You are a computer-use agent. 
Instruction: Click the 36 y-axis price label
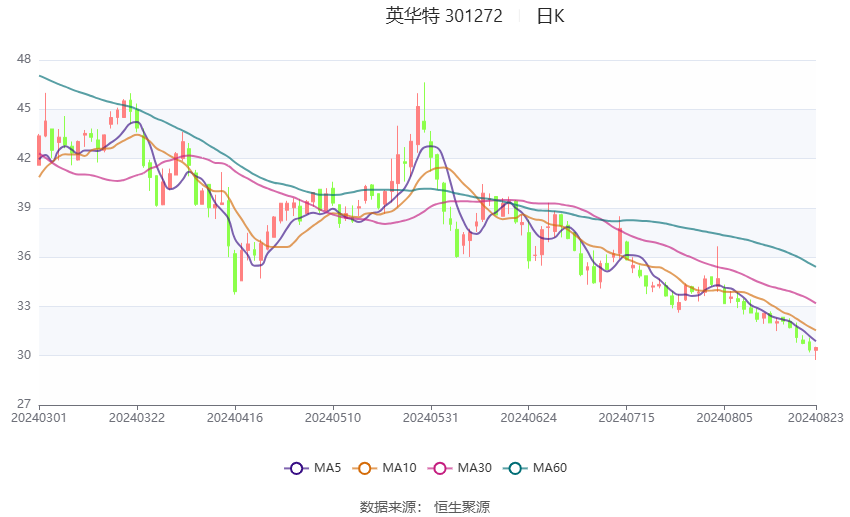coord(24,256)
